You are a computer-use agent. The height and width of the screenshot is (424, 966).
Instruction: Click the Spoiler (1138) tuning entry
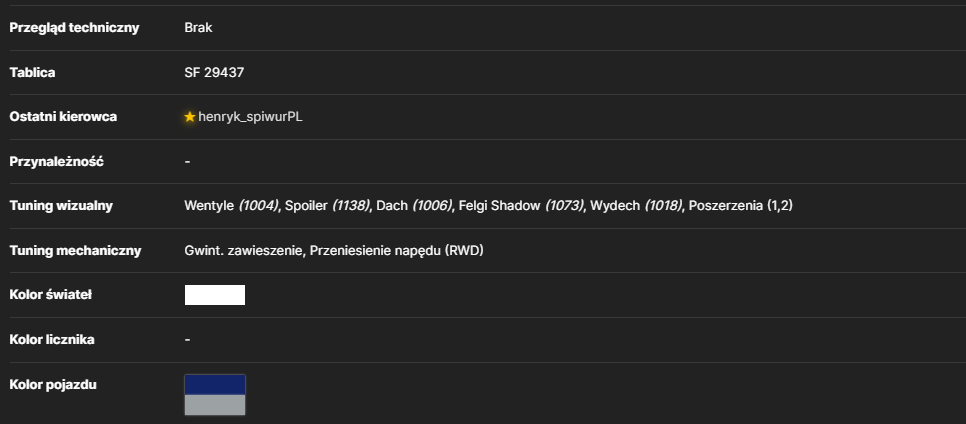(x=327, y=206)
